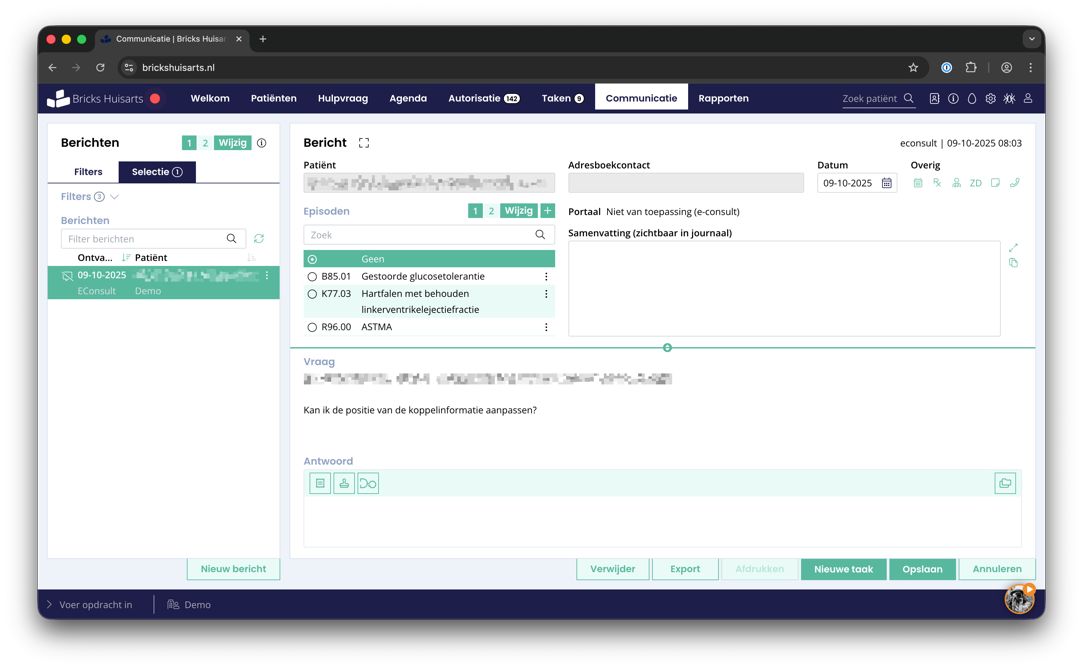Expand the Bericht panel to fullscreen

(364, 143)
